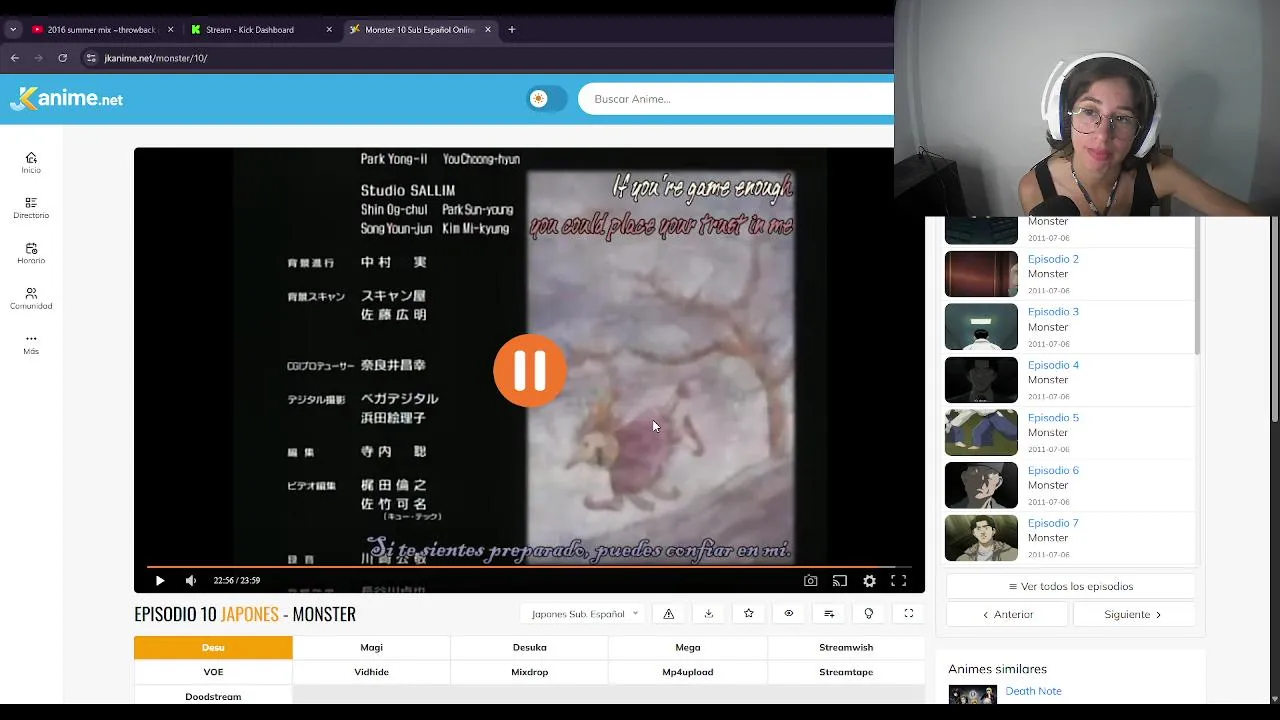Click the Episodio 6 thumbnail

[x=981, y=485]
